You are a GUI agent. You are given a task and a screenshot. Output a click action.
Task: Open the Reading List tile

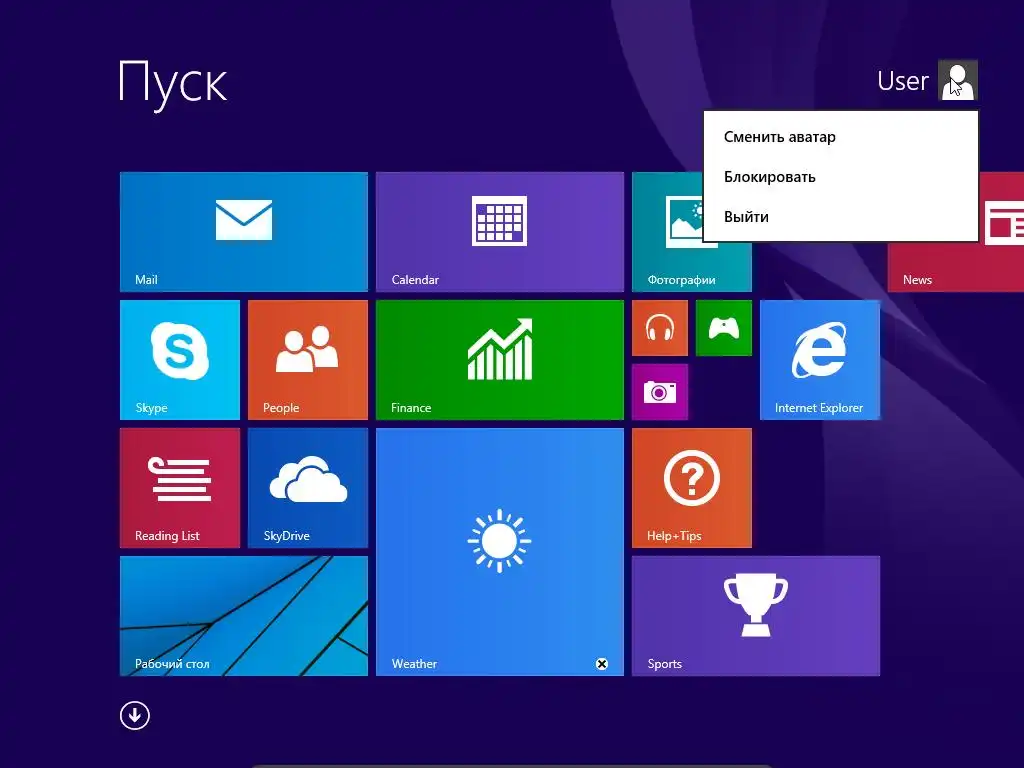pyautogui.click(x=180, y=488)
